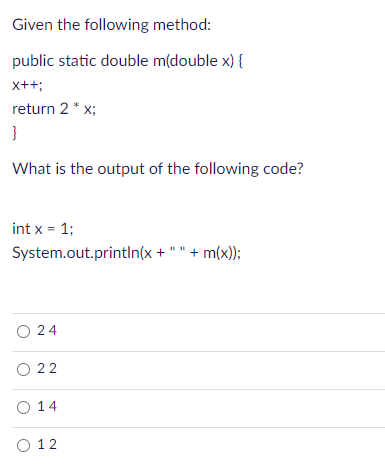Click the answer label text 1 4
The height and width of the screenshot is (471, 385).
click(x=47, y=406)
